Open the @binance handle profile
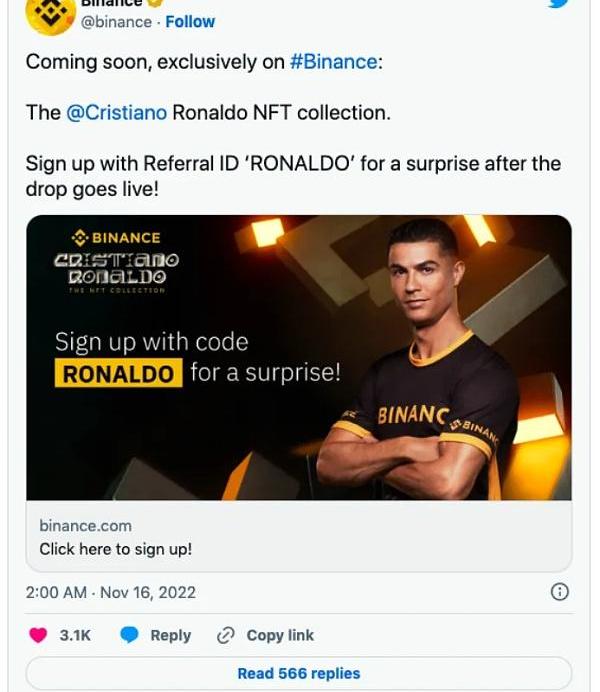600x692 pixels. point(116,21)
